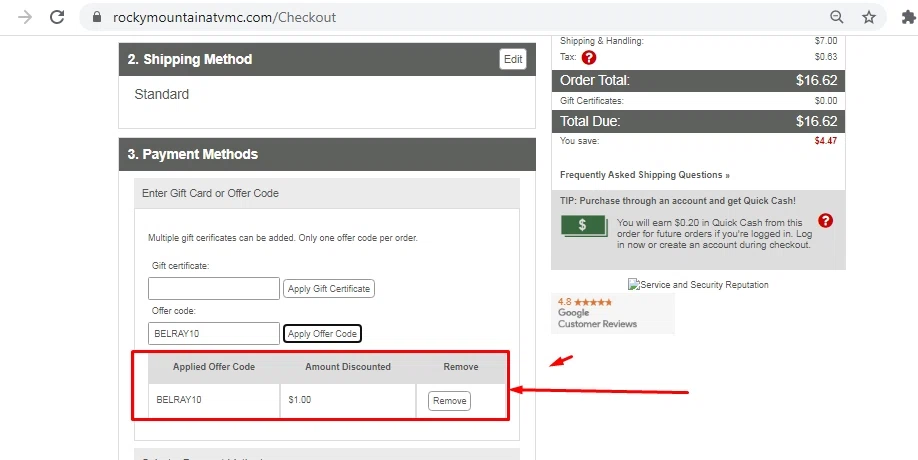The height and width of the screenshot is (460, 918).
Task: Click the Quick Cash help question mark
Action: coord(825,221)
